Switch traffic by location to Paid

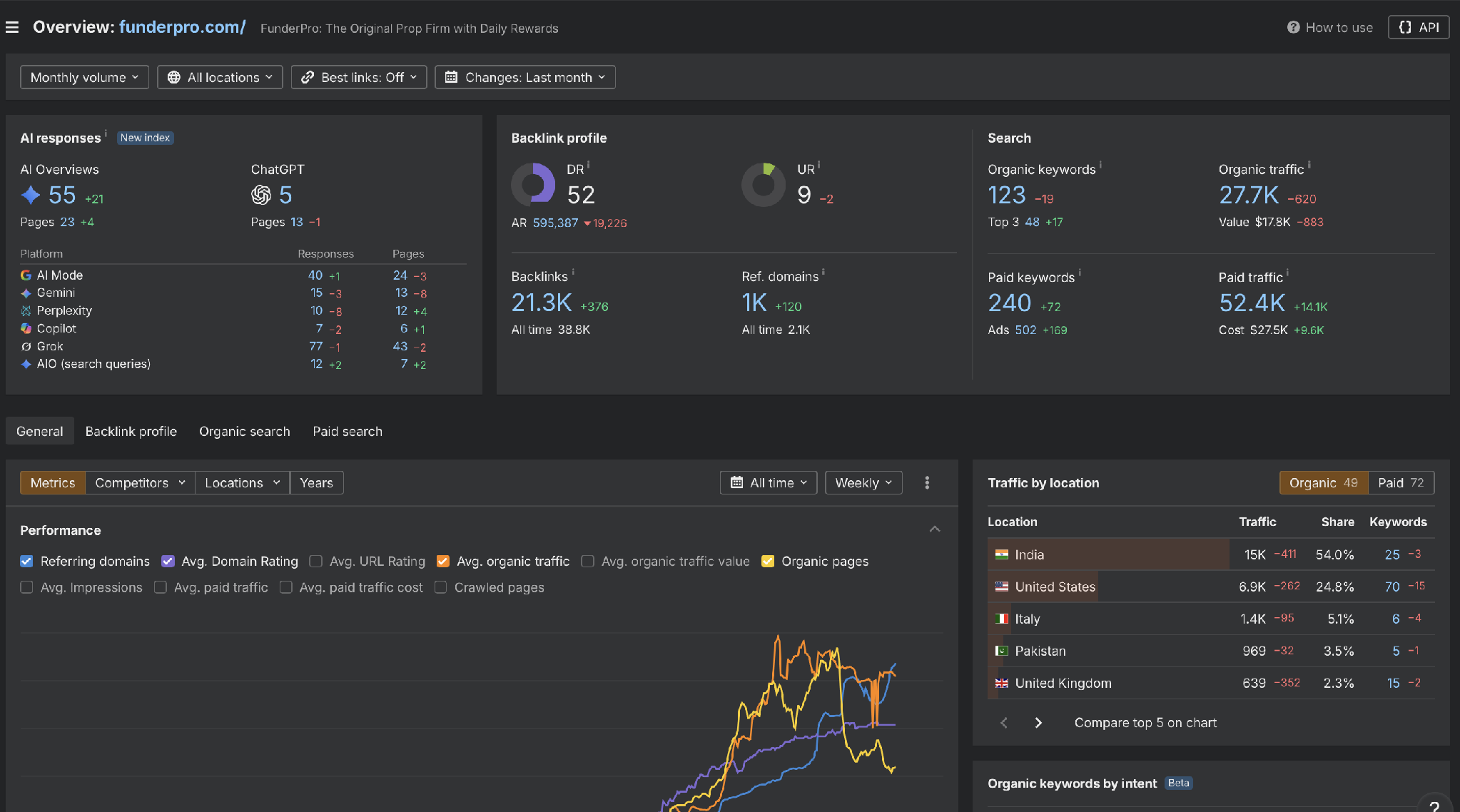[x=1401, y=483]
